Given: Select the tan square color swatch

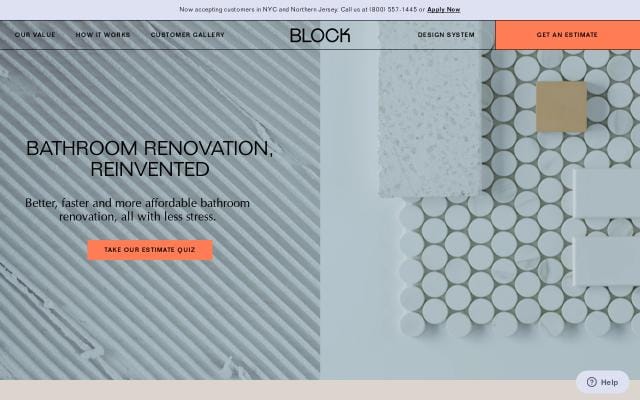Looking at the screenshot, I should click(x=561, y=107).
